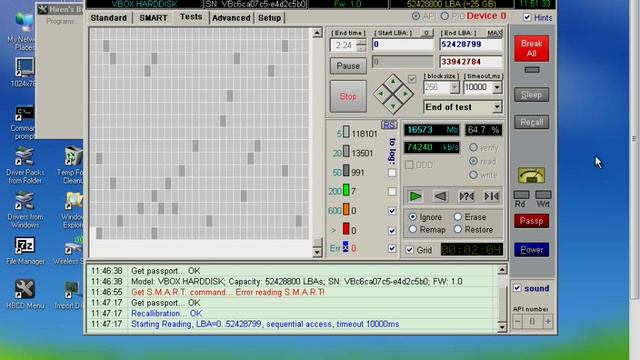The height and width of the screenshot is (360, 640).
Task: Uncheck log checkbox for 600 ms blocks
Action: pos(392,211)
